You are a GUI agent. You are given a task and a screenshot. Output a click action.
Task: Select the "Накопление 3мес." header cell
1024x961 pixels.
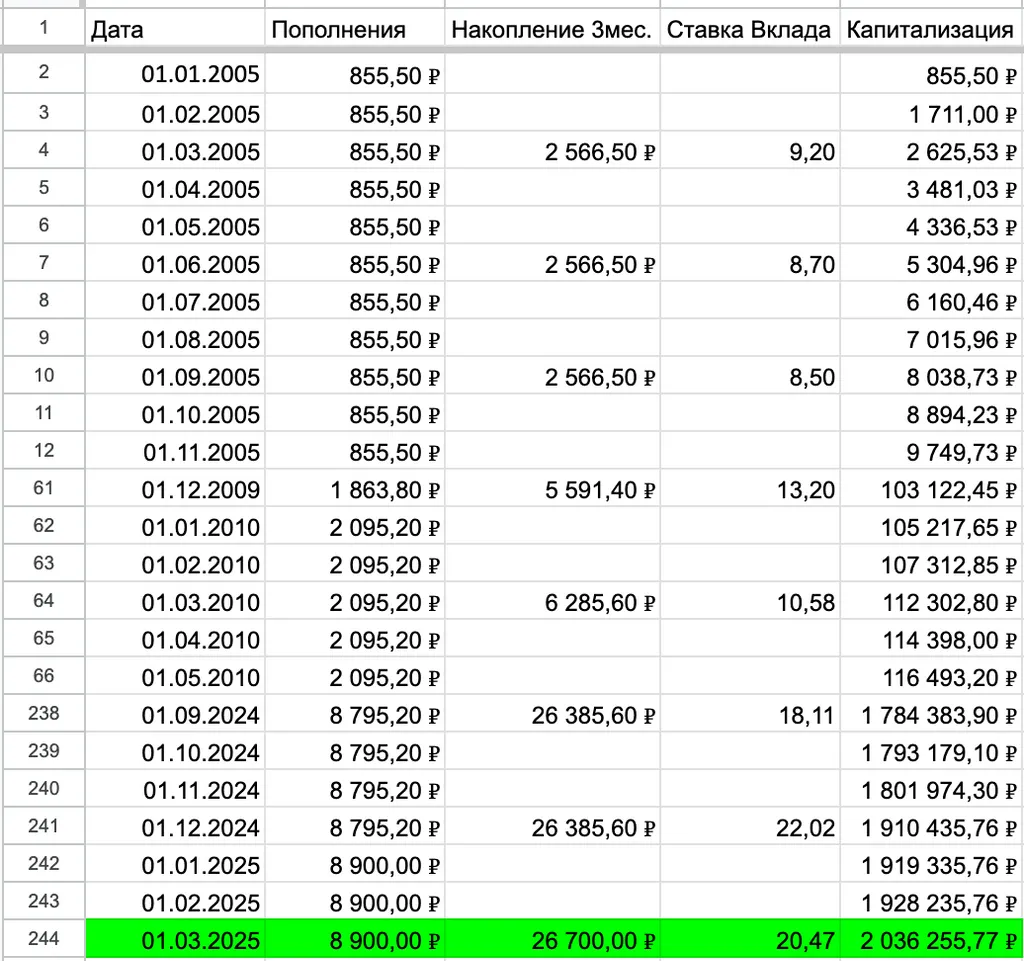[x=551, y=30]
